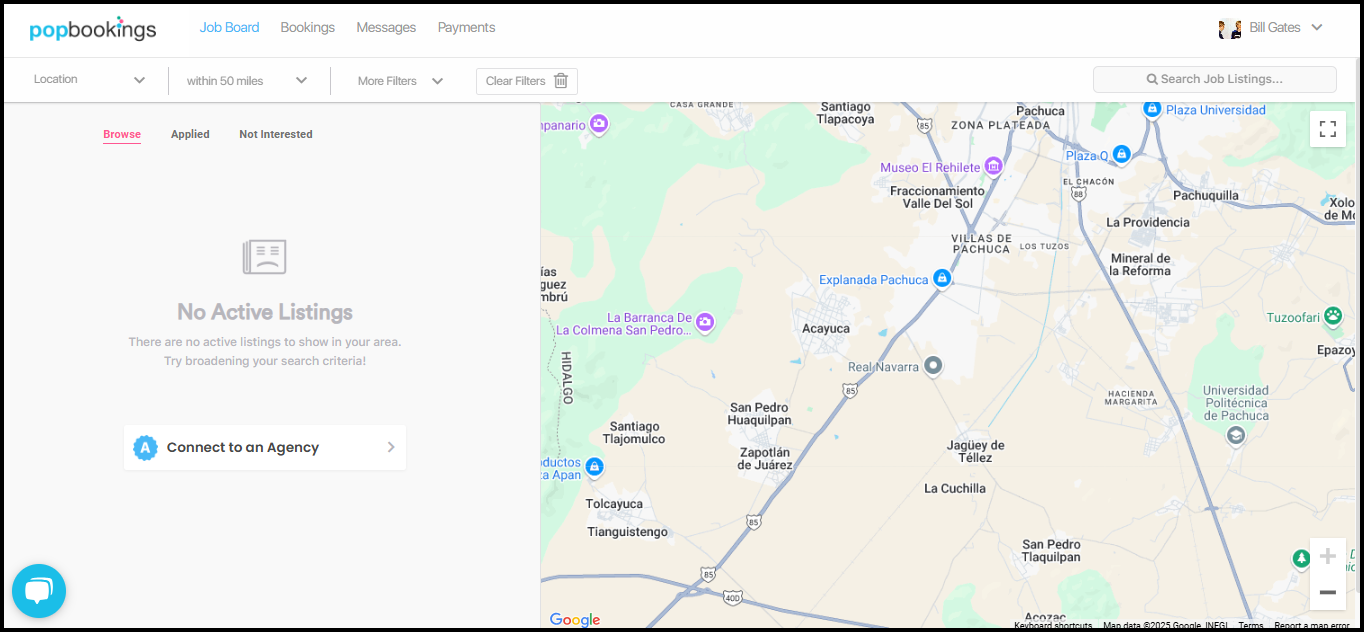The height and width of the screenshot is (632, 1364).
Task: Open the map Terms link
Action: pos(1251,626)
